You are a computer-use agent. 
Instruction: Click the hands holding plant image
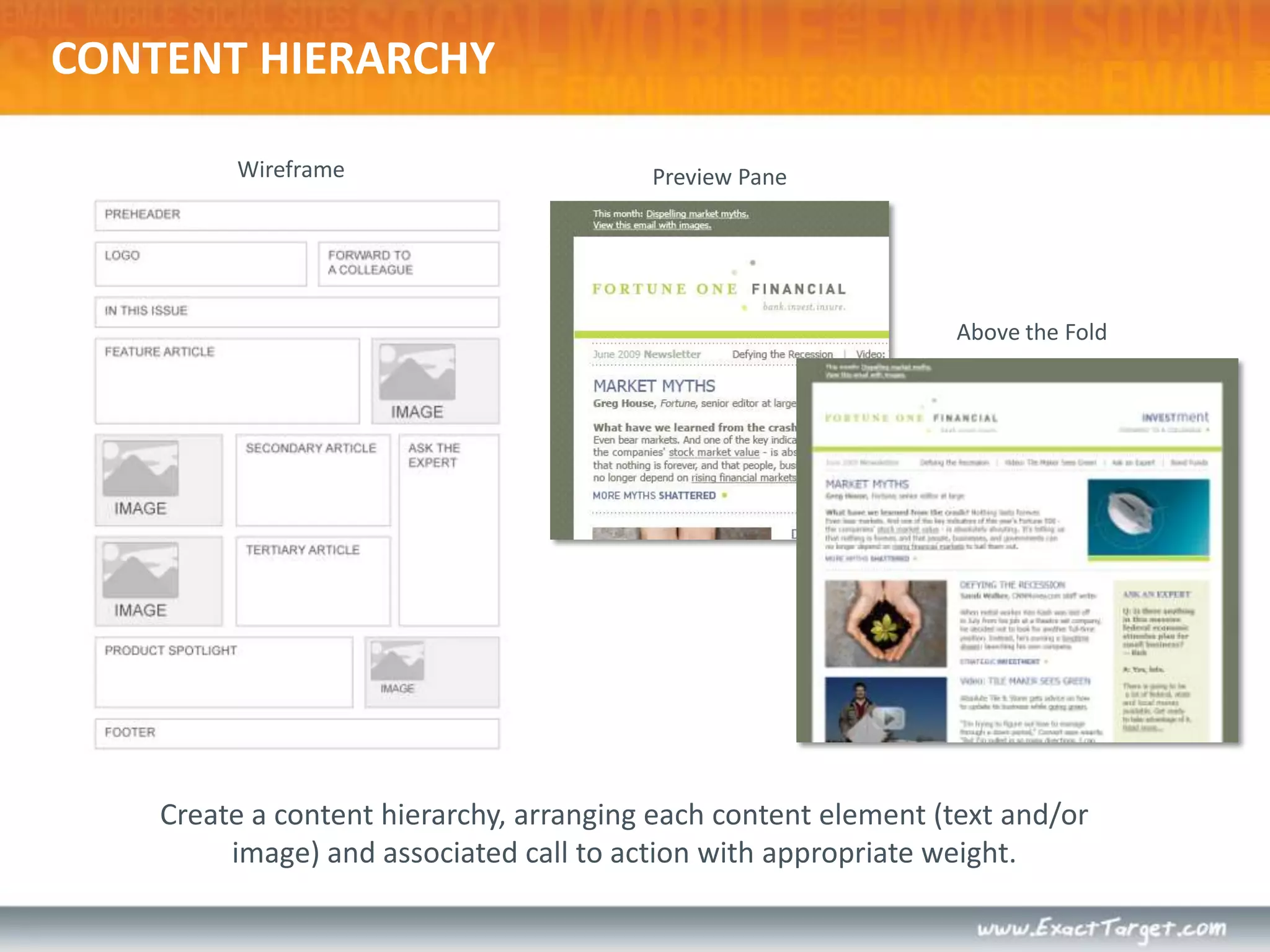pos(886,624)
